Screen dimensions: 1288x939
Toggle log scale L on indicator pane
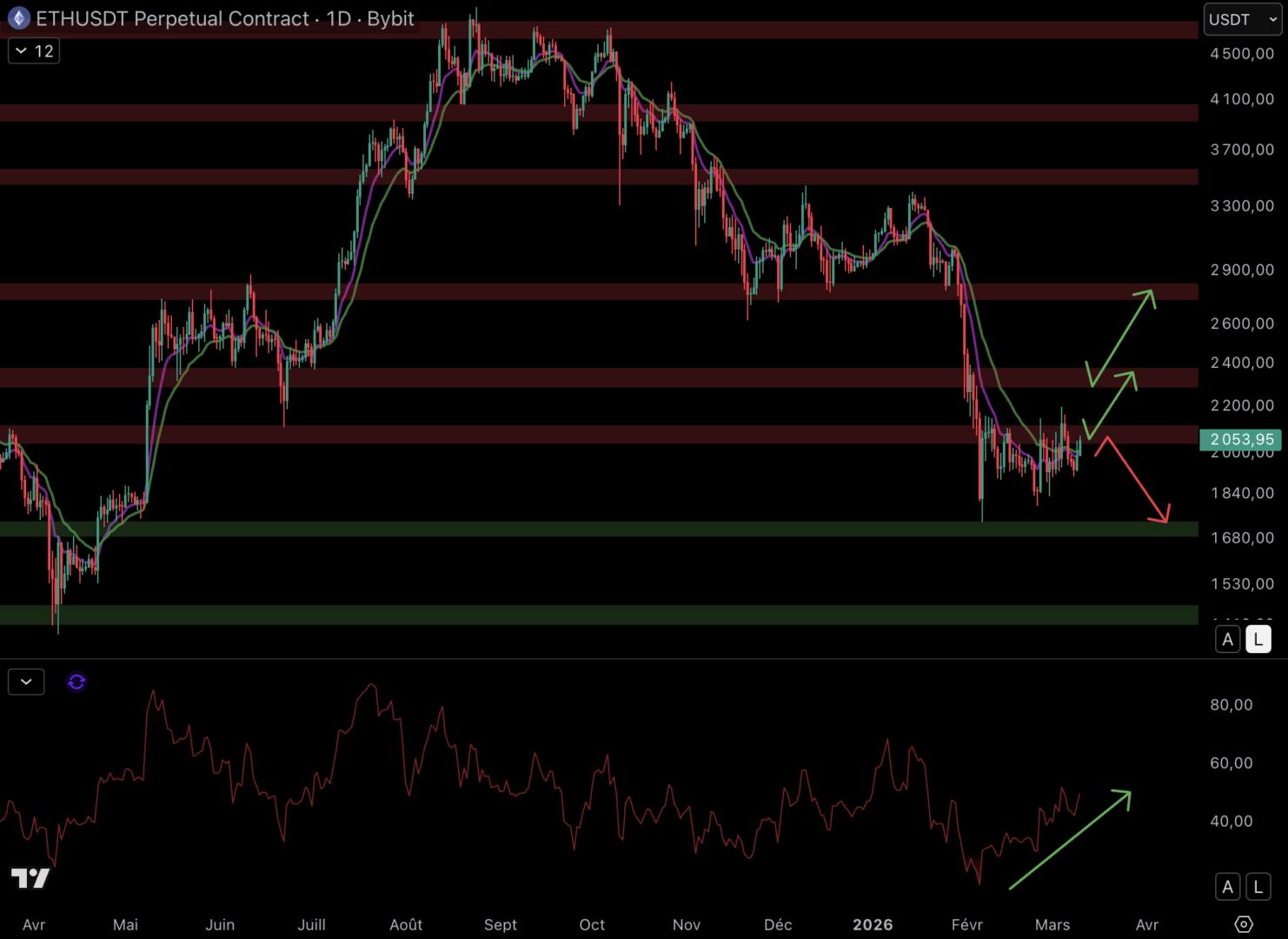(1258, 887)
